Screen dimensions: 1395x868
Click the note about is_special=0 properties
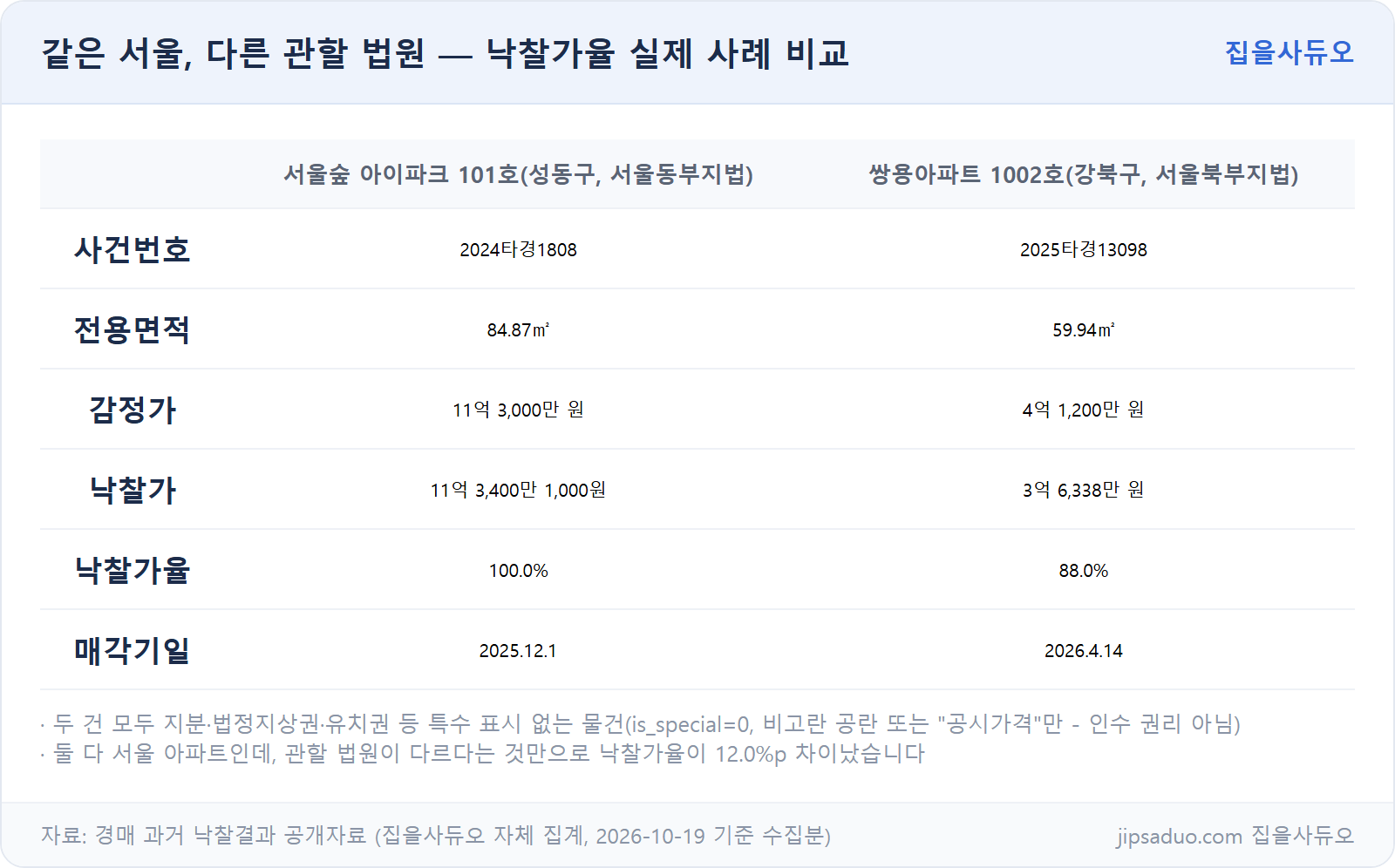tap(641, 723)
